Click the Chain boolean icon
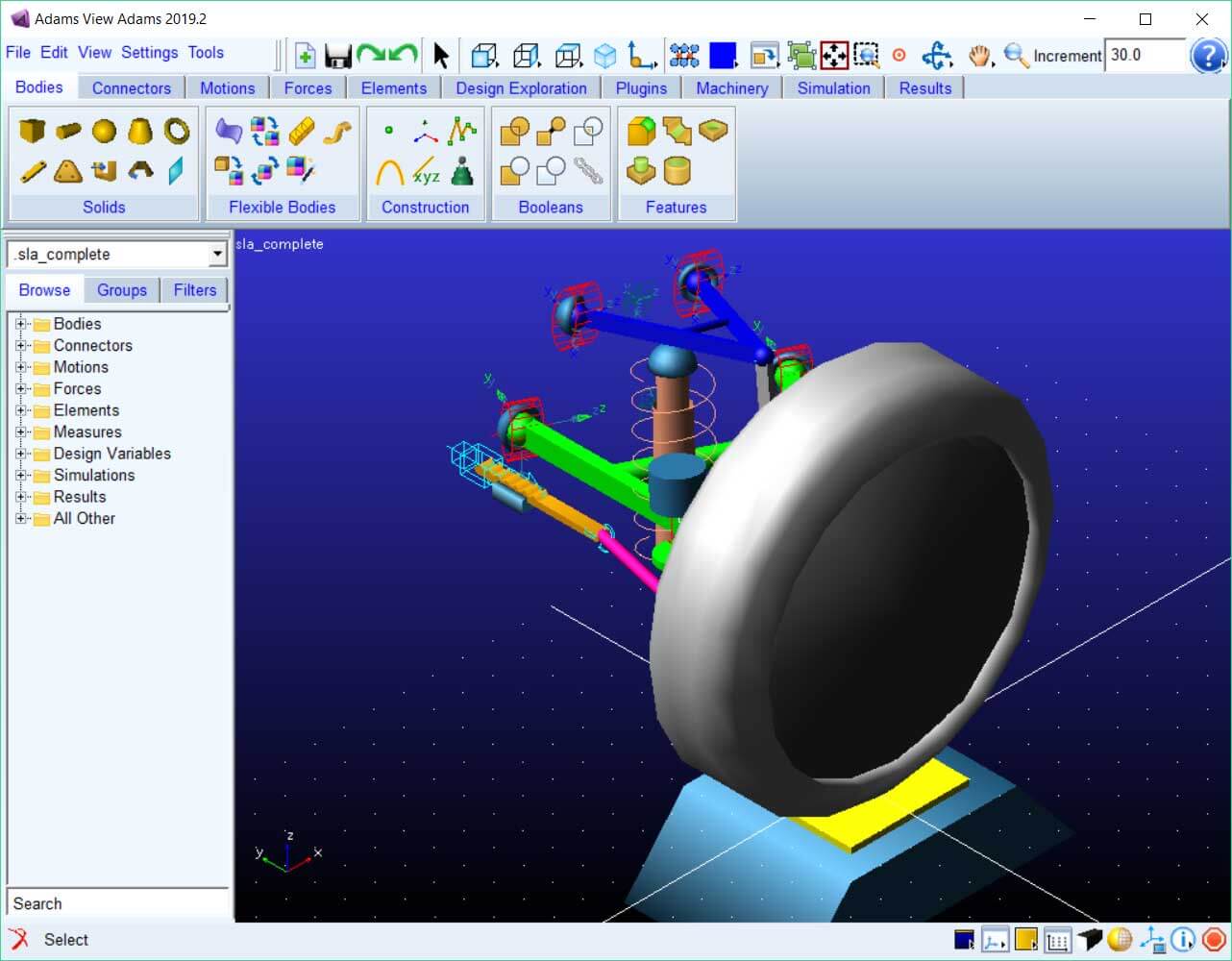 [588, 171]
